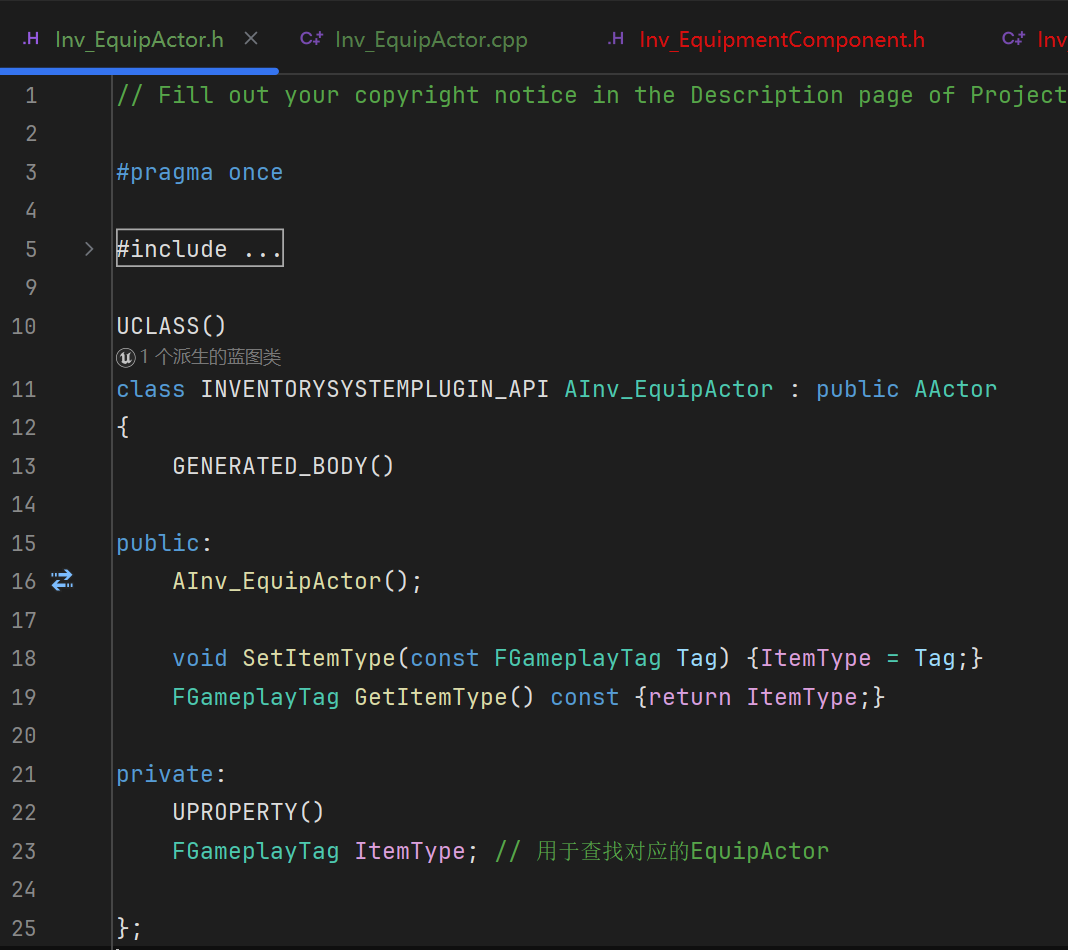Click the ItemType member variable on line 23
The width and height of the screenshot is (1068, 950).
[409, 851]
